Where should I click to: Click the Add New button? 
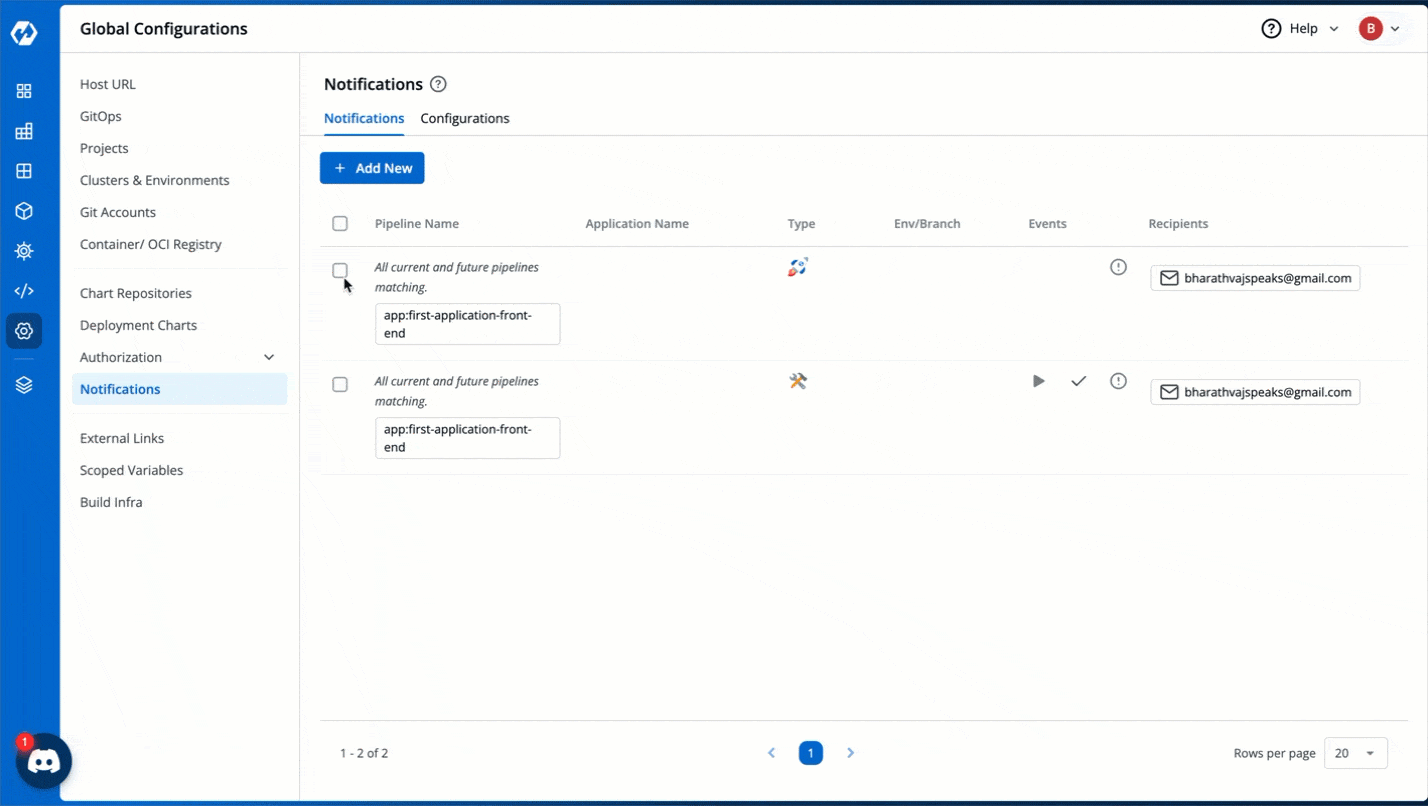[x=372, y=168]
